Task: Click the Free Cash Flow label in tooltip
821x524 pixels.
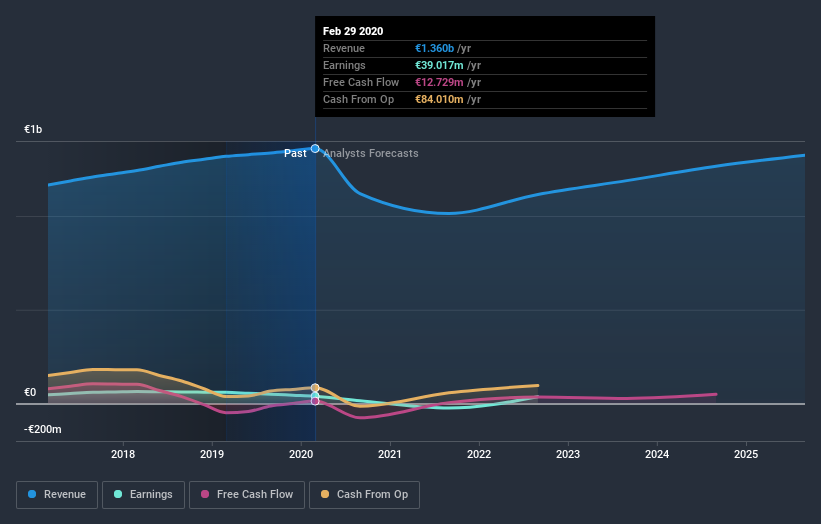Action: click(x=361, y=82)
